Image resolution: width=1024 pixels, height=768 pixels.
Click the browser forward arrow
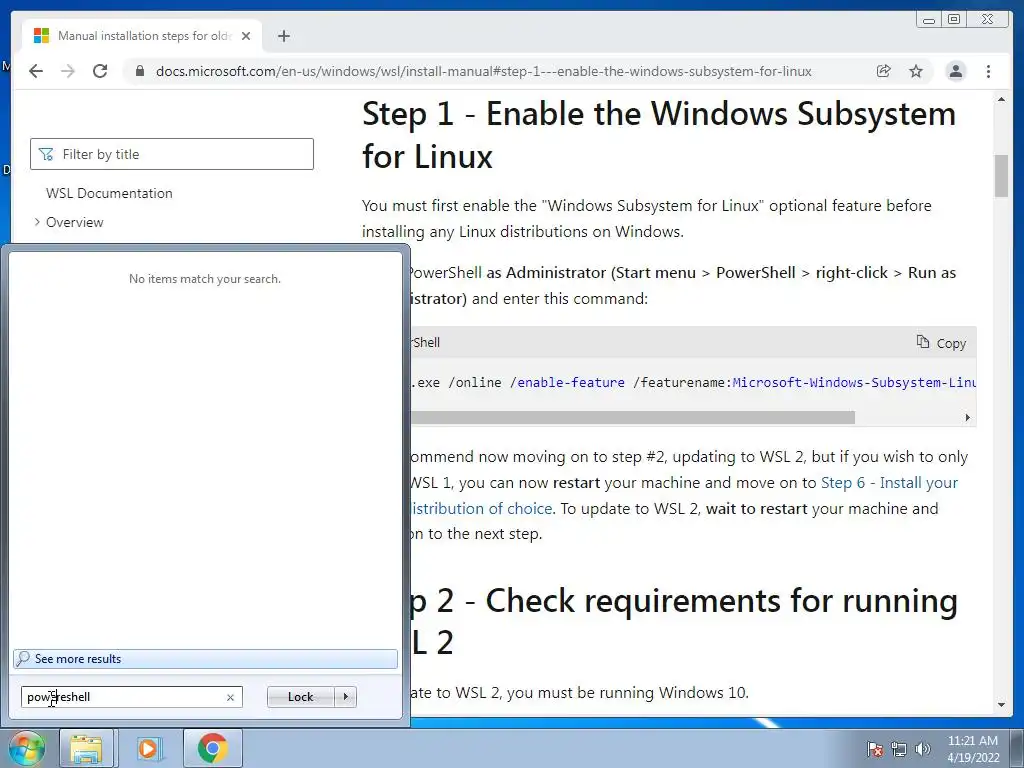click(68, 71)
